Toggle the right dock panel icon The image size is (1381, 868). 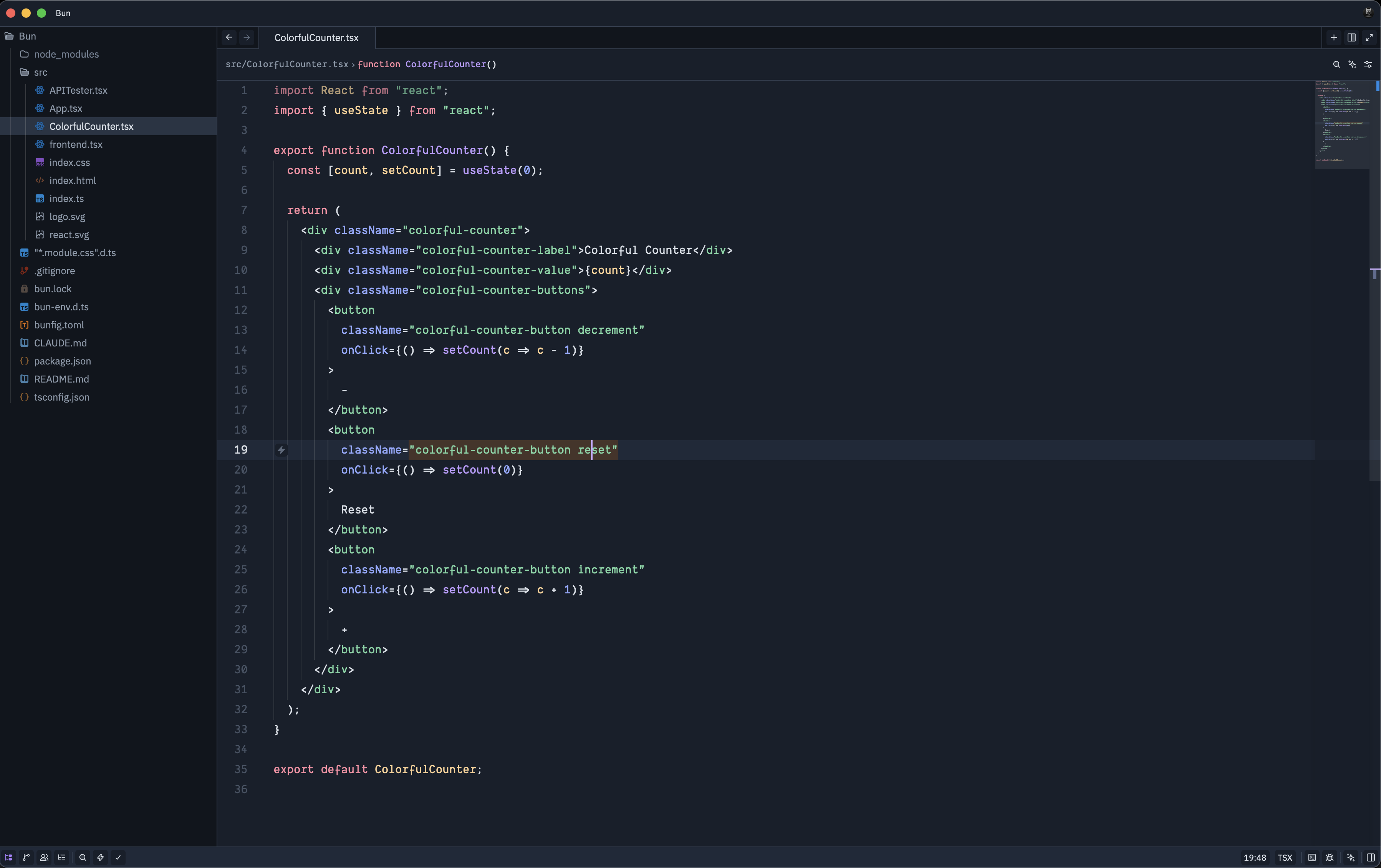tap(1370, 857)
